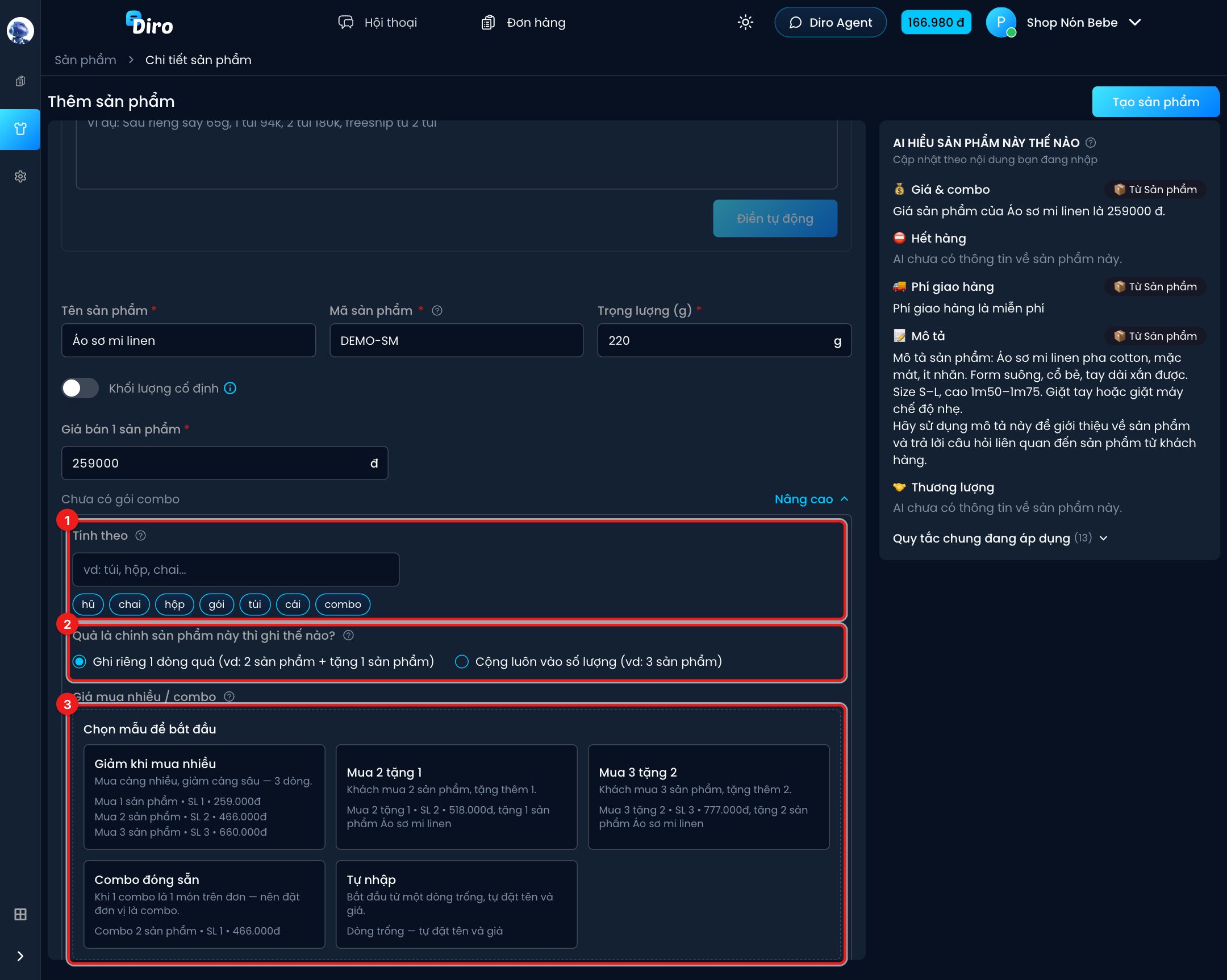Toggle Khối lượng cố định switch
1227x980 pixels.
80,388
